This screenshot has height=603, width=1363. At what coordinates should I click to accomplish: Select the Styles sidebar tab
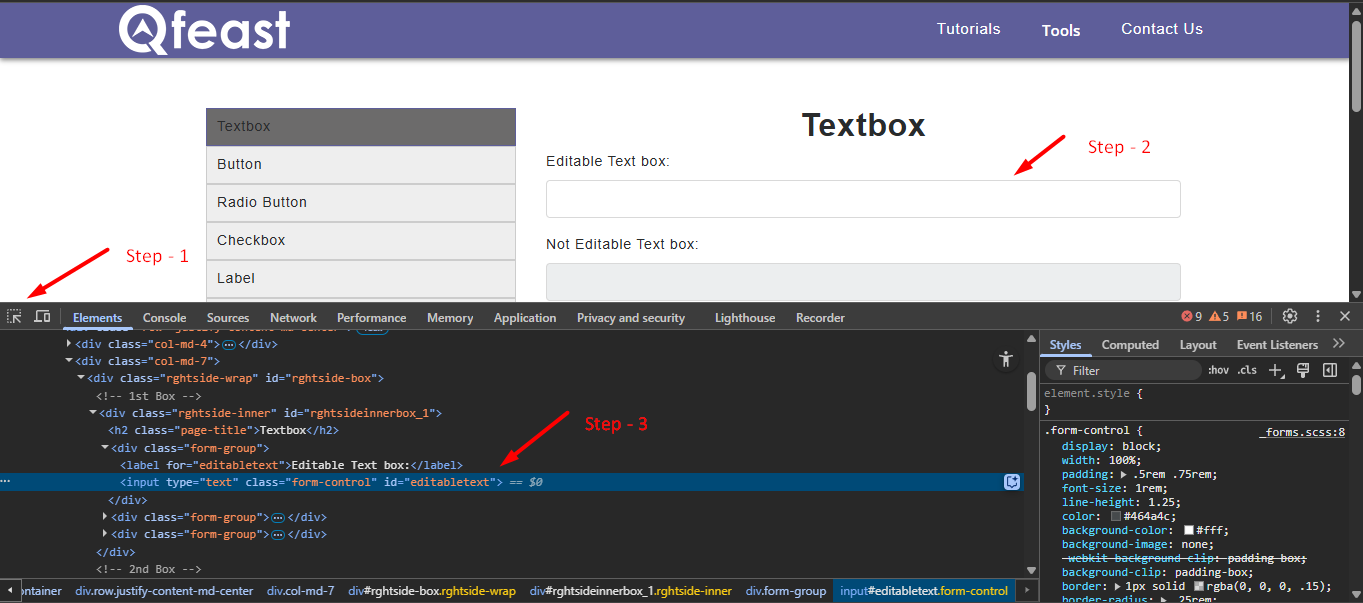click(x=1065, y=345)
